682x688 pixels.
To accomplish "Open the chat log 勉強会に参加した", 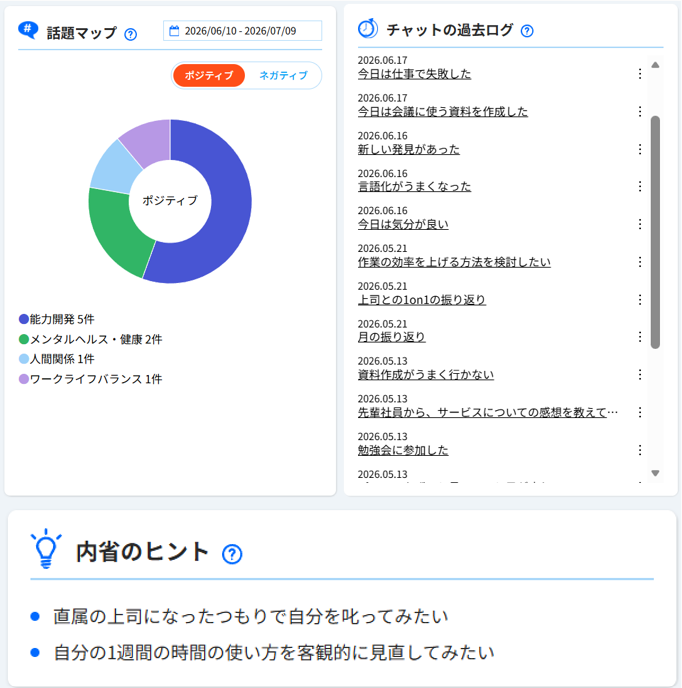I will [403, 450].
